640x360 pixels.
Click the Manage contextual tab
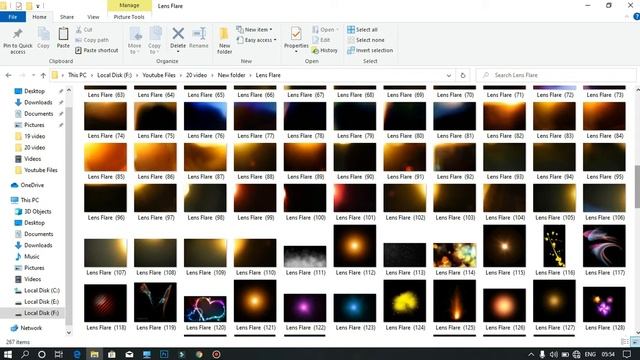click(x=129, y=5)
